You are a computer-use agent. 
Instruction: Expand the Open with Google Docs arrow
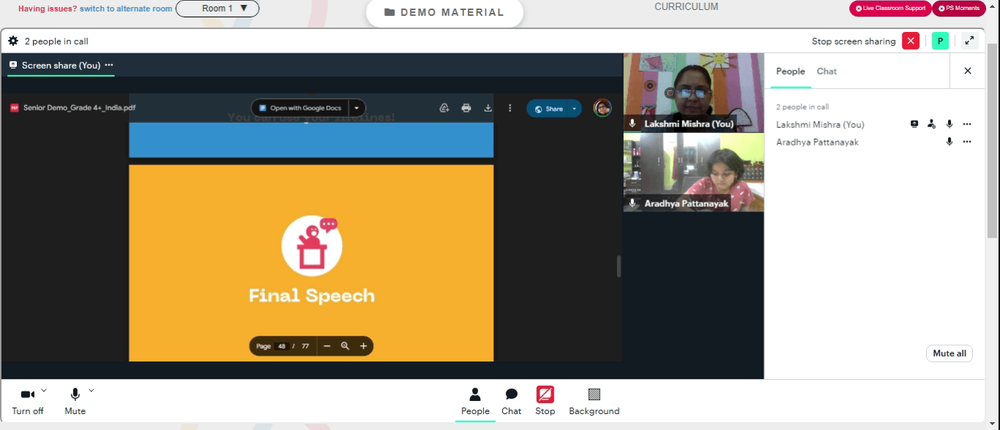coord(357,108)
